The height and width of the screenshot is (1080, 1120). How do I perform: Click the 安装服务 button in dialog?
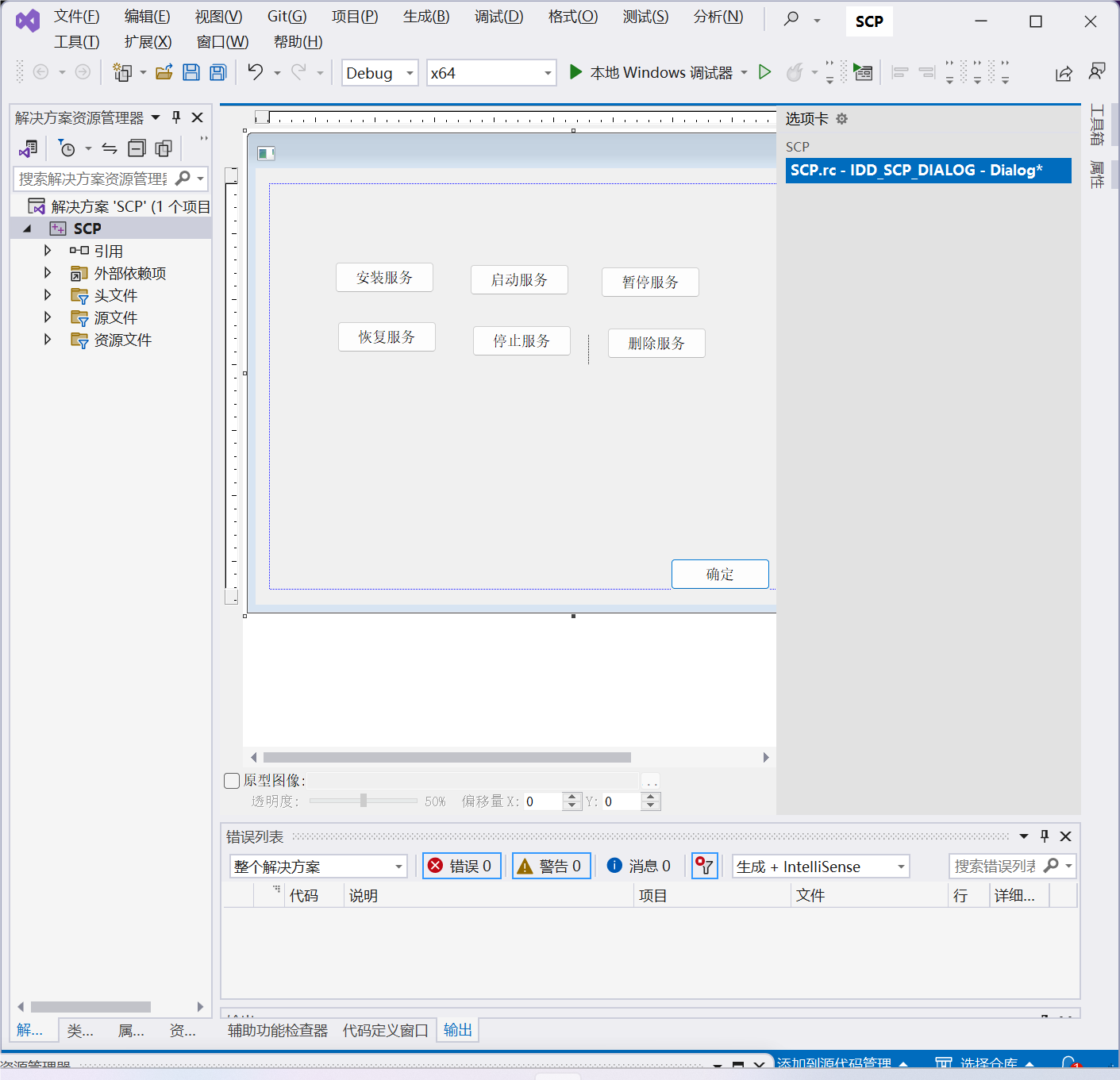tap(384, 278)
